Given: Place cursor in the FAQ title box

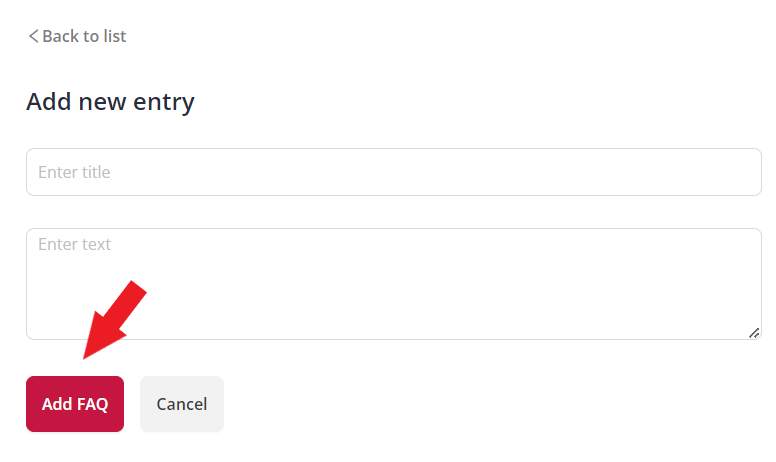Looking at the screenshot, I should point(394,172).
